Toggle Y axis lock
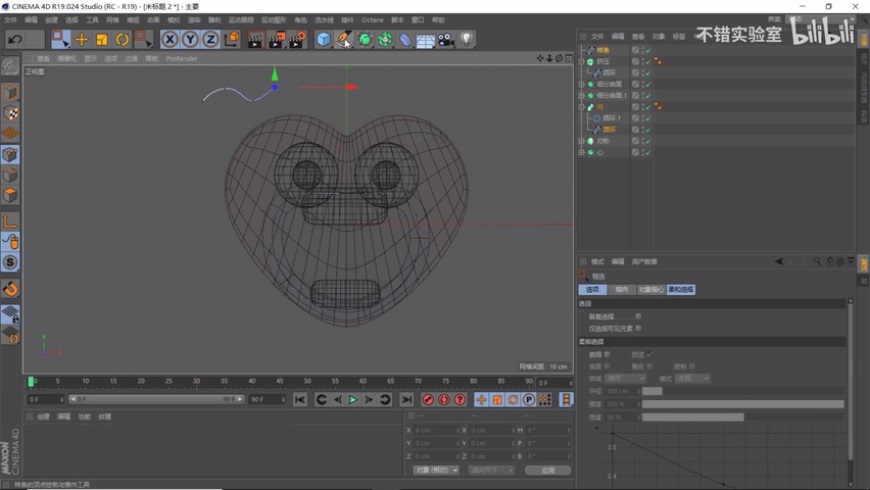Image resolution: width=870 pixels, height=490 pixels. pos(190,39)
